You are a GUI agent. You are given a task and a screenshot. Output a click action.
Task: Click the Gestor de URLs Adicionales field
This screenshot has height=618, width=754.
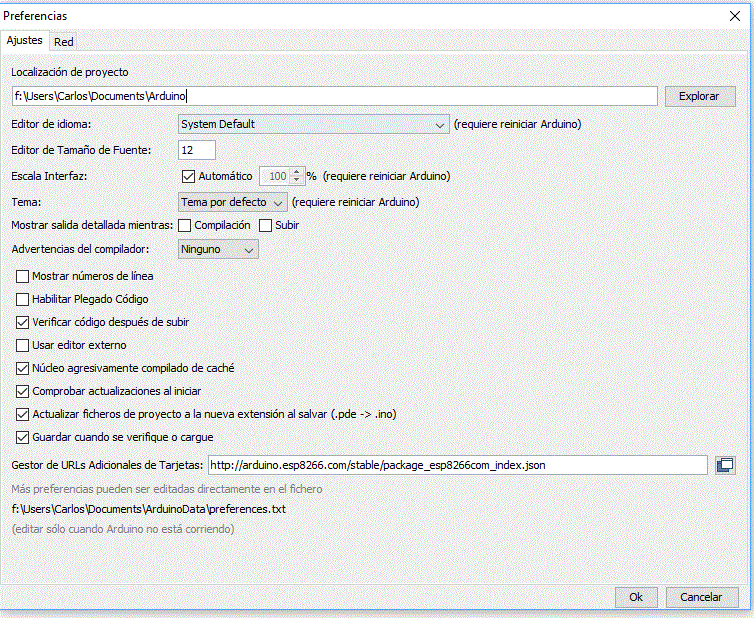(x=457, y=465)
